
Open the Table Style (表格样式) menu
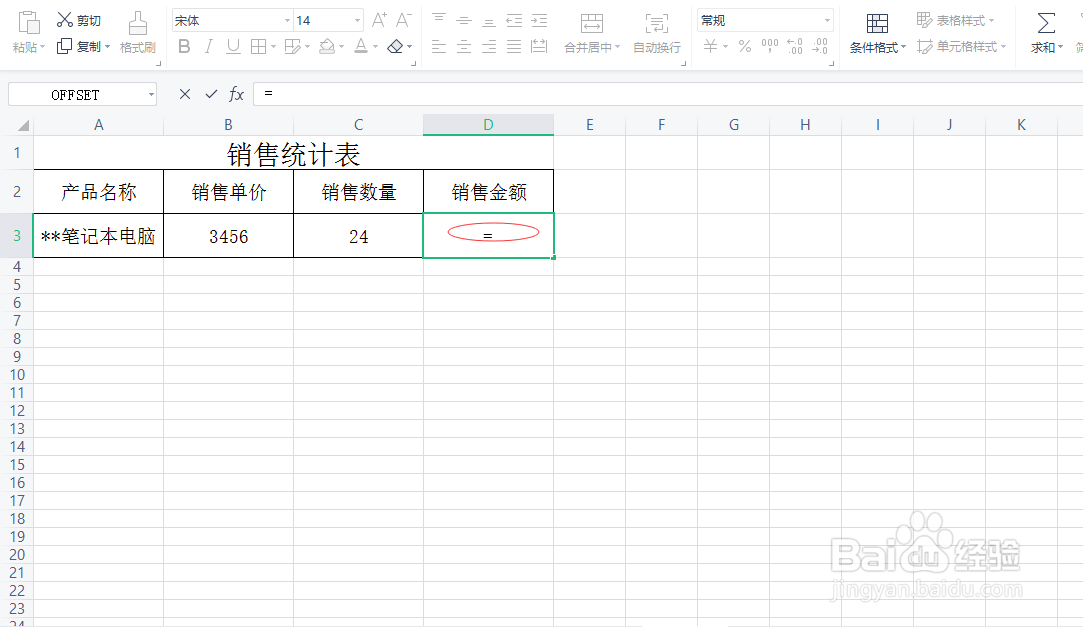(955, 20)
